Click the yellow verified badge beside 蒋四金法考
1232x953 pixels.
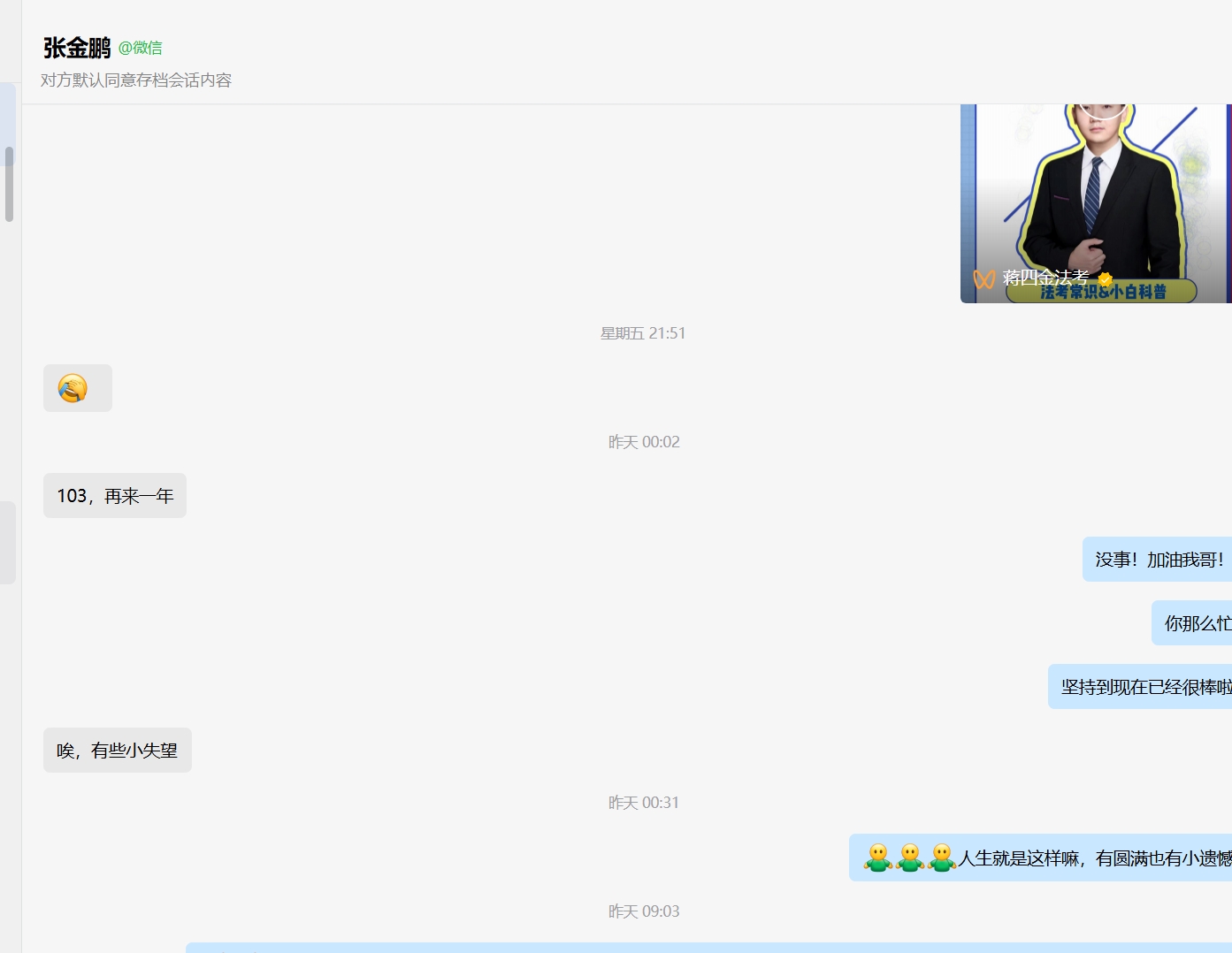click(1105, 279)
